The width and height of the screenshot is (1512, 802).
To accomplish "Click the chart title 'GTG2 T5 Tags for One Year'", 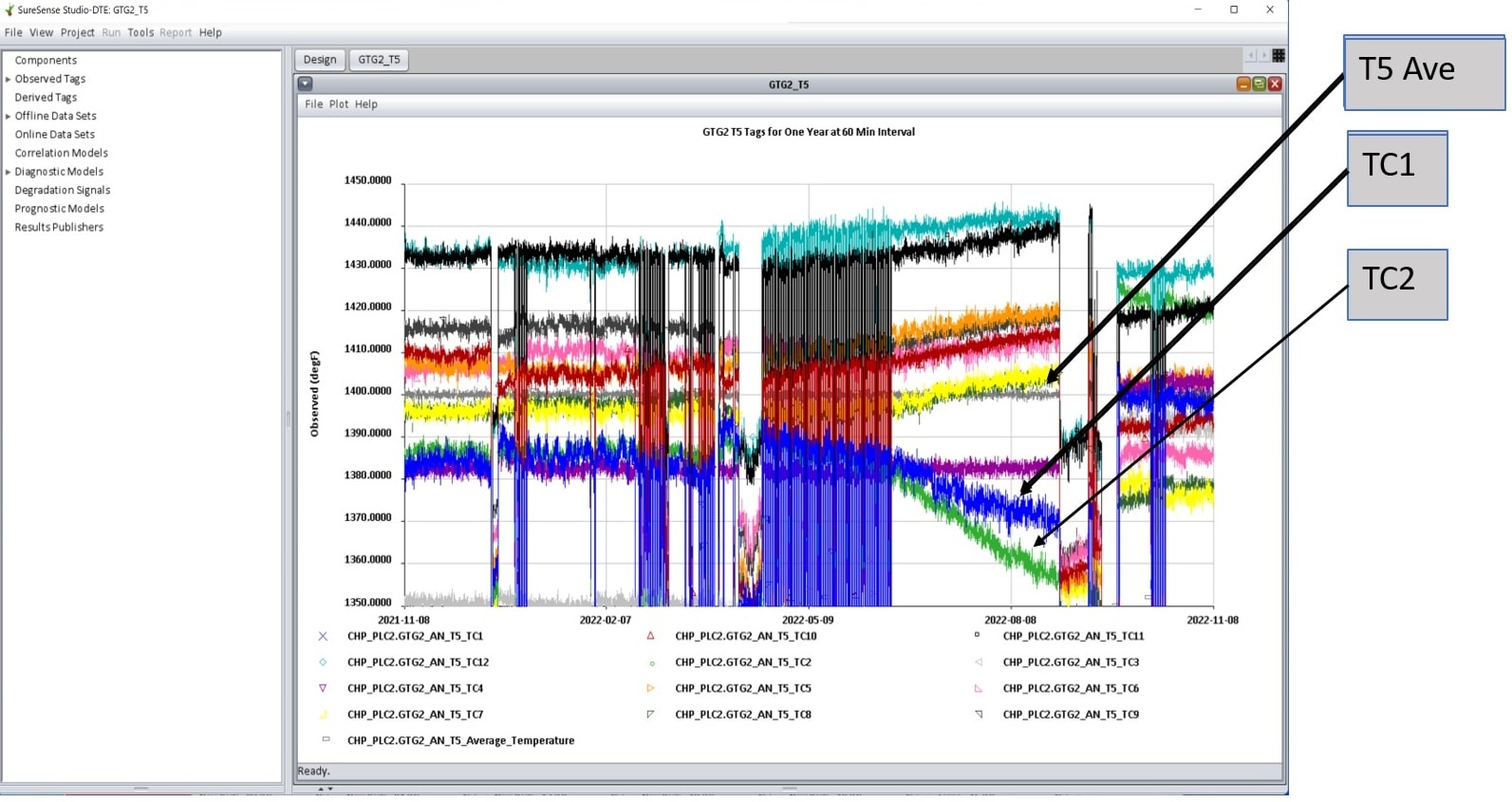I will [809, 132].
